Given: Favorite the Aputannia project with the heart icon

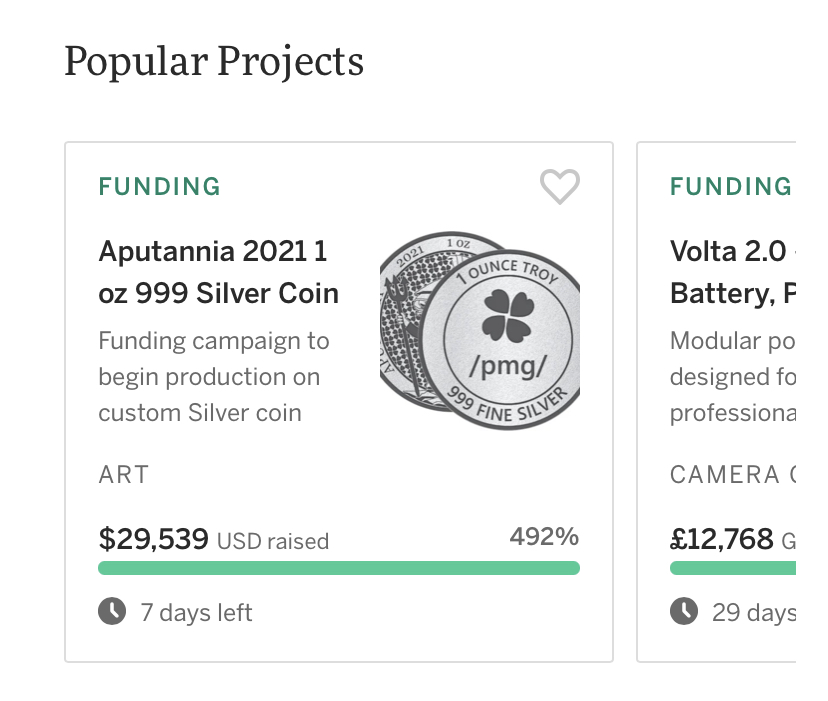Looking at the screenshot, I should click(x=559, y=186).
